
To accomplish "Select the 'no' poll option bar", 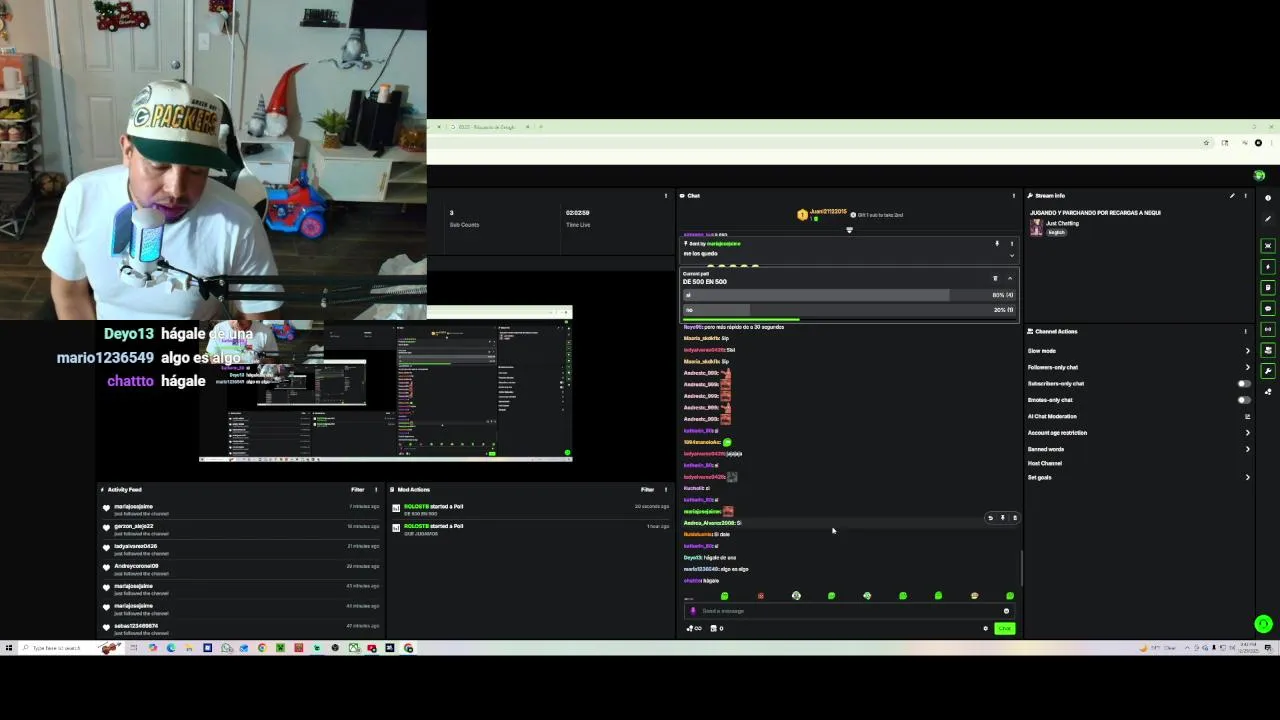I will pyautogui.click(x=848, y=310).
